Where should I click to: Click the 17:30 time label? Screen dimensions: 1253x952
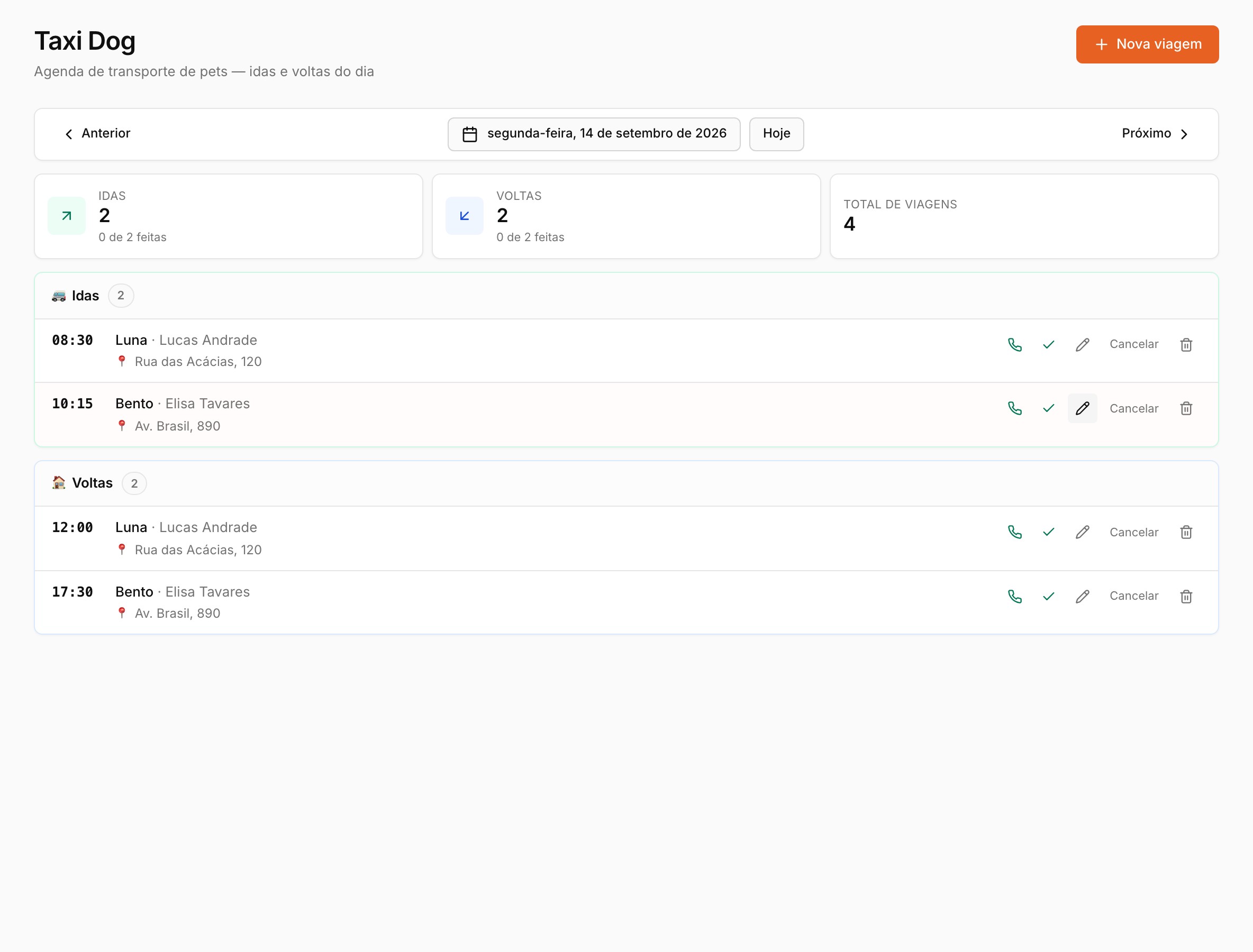click(x=72, y=592)
